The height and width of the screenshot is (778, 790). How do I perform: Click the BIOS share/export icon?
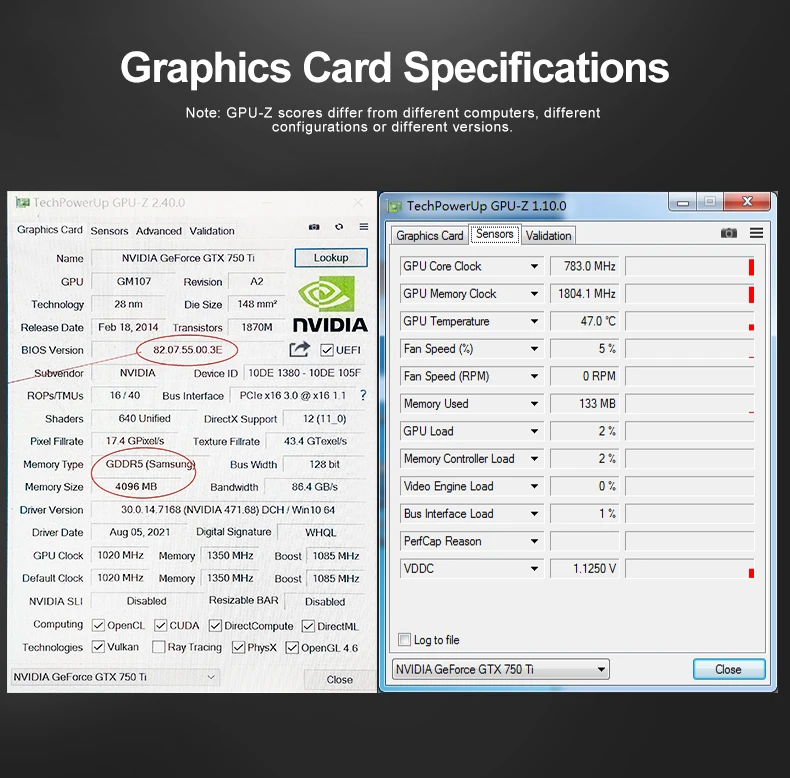(x=299, y=349)
